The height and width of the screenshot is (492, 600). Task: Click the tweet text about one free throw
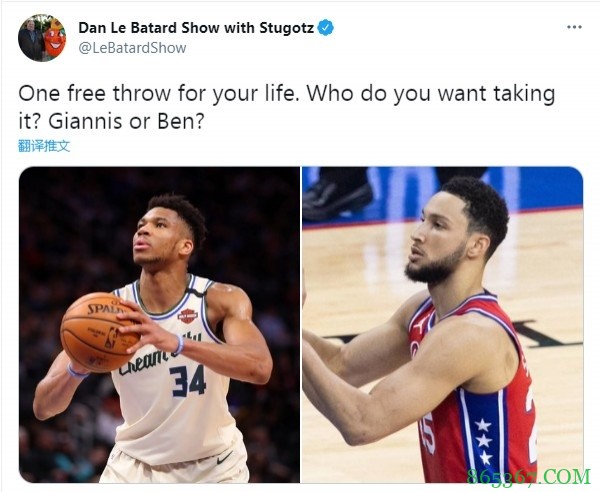(x=287, y=108)
